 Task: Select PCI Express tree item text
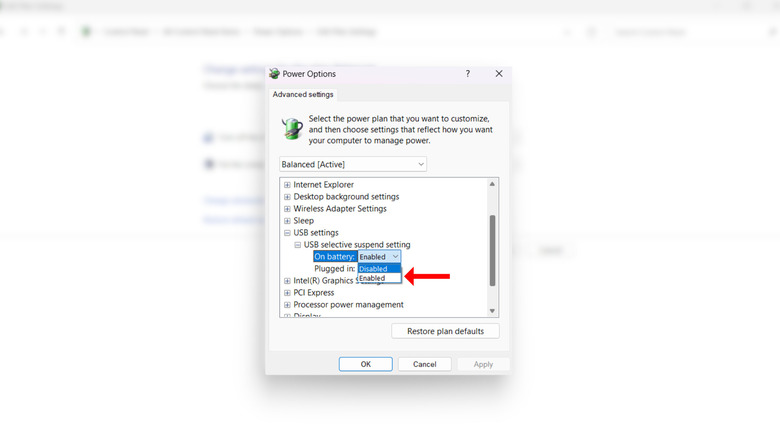pyautogui.click(x=314, y=293)
